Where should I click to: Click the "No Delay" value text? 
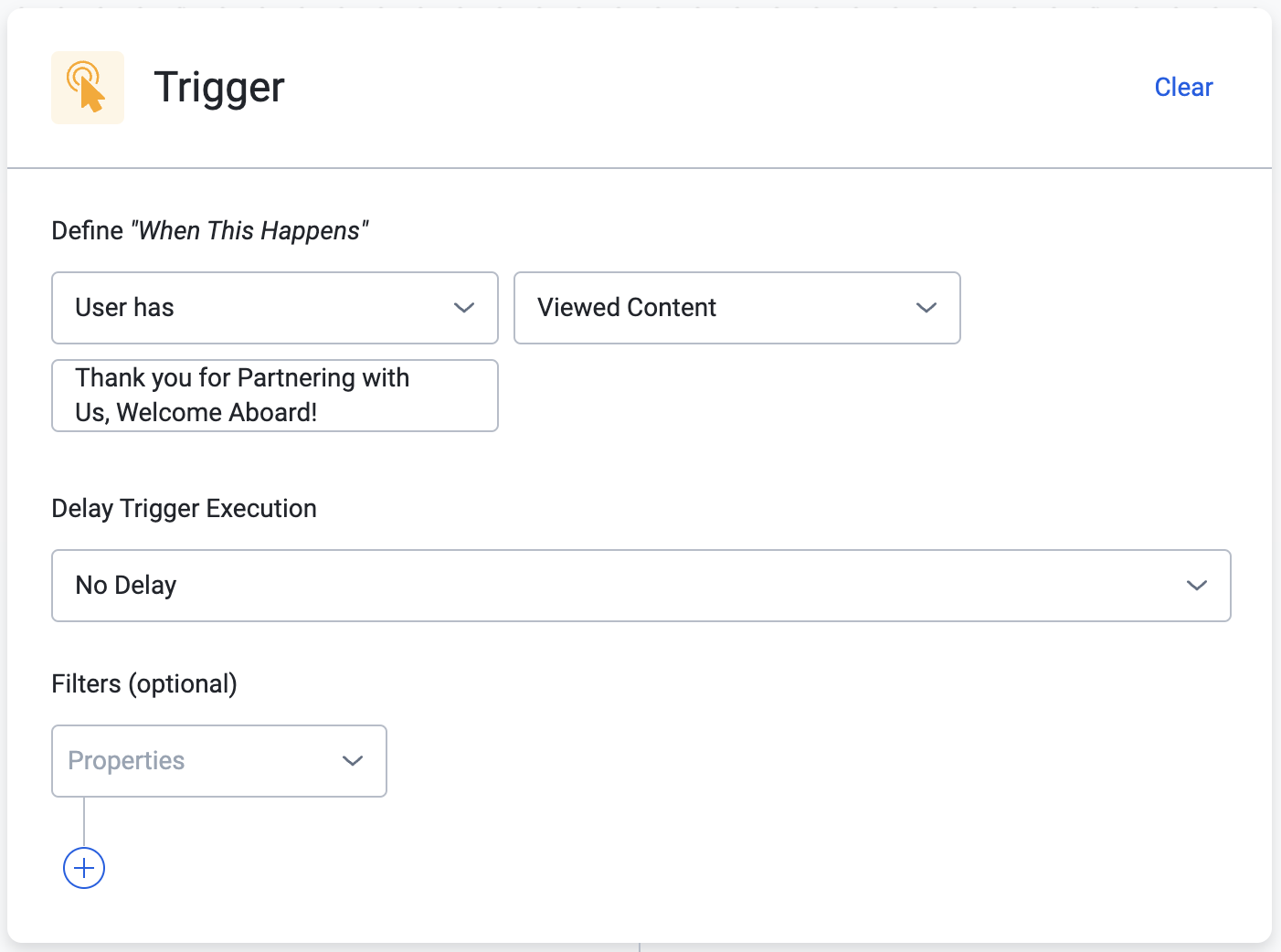(x=126, y=586)
